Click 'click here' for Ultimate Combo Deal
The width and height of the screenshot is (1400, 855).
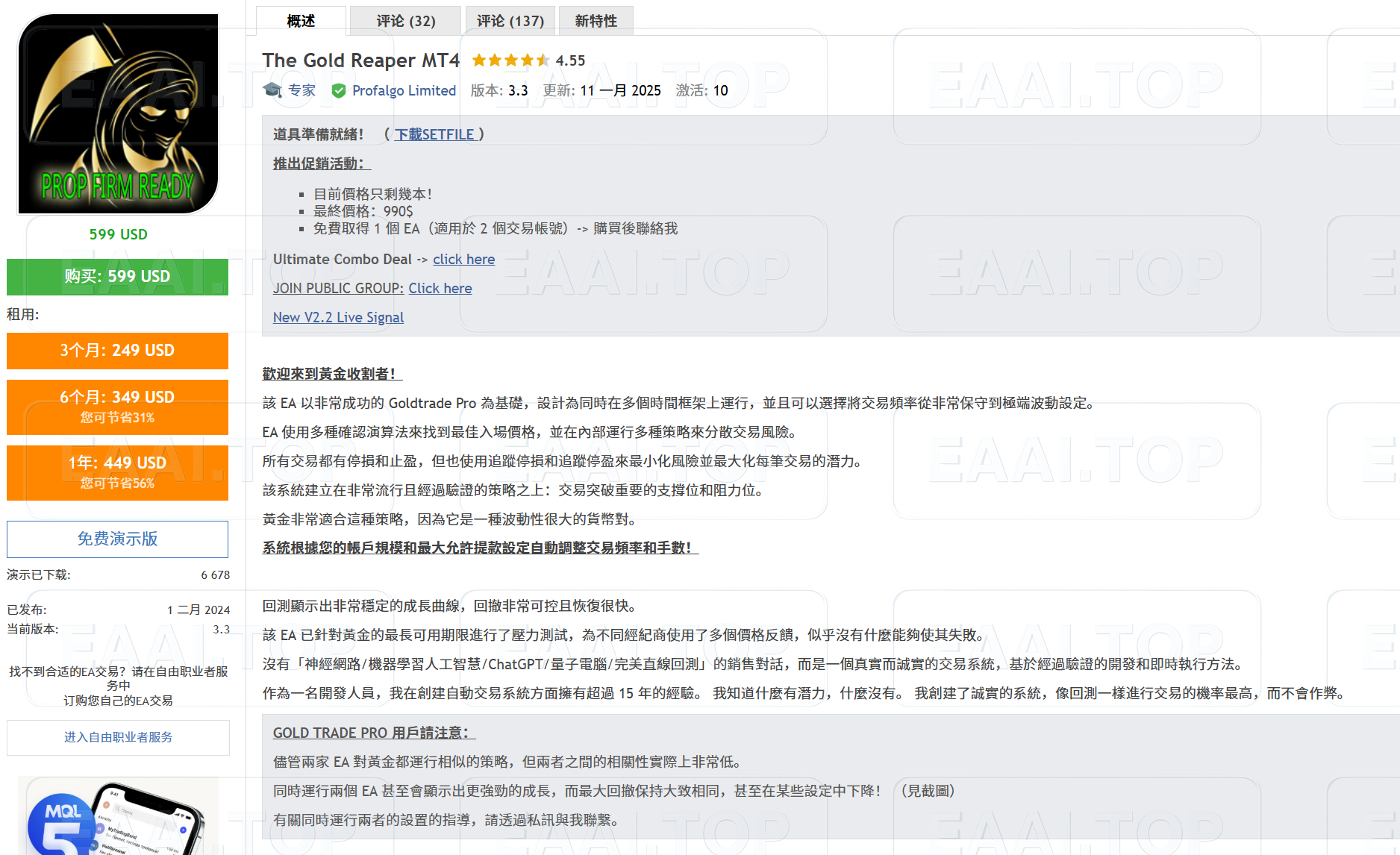(463, 259)
